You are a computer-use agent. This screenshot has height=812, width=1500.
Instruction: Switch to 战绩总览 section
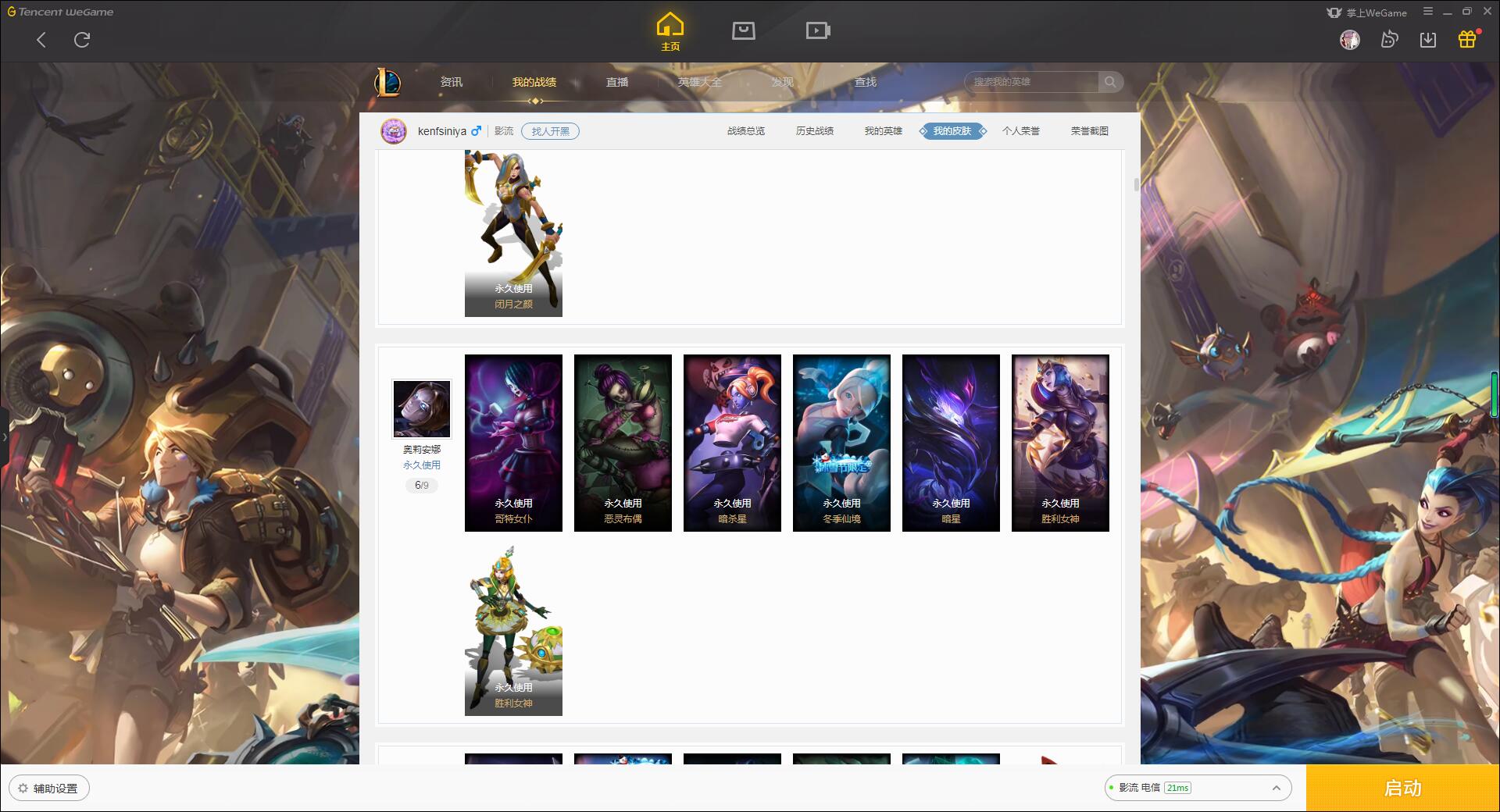click(746, 131)
